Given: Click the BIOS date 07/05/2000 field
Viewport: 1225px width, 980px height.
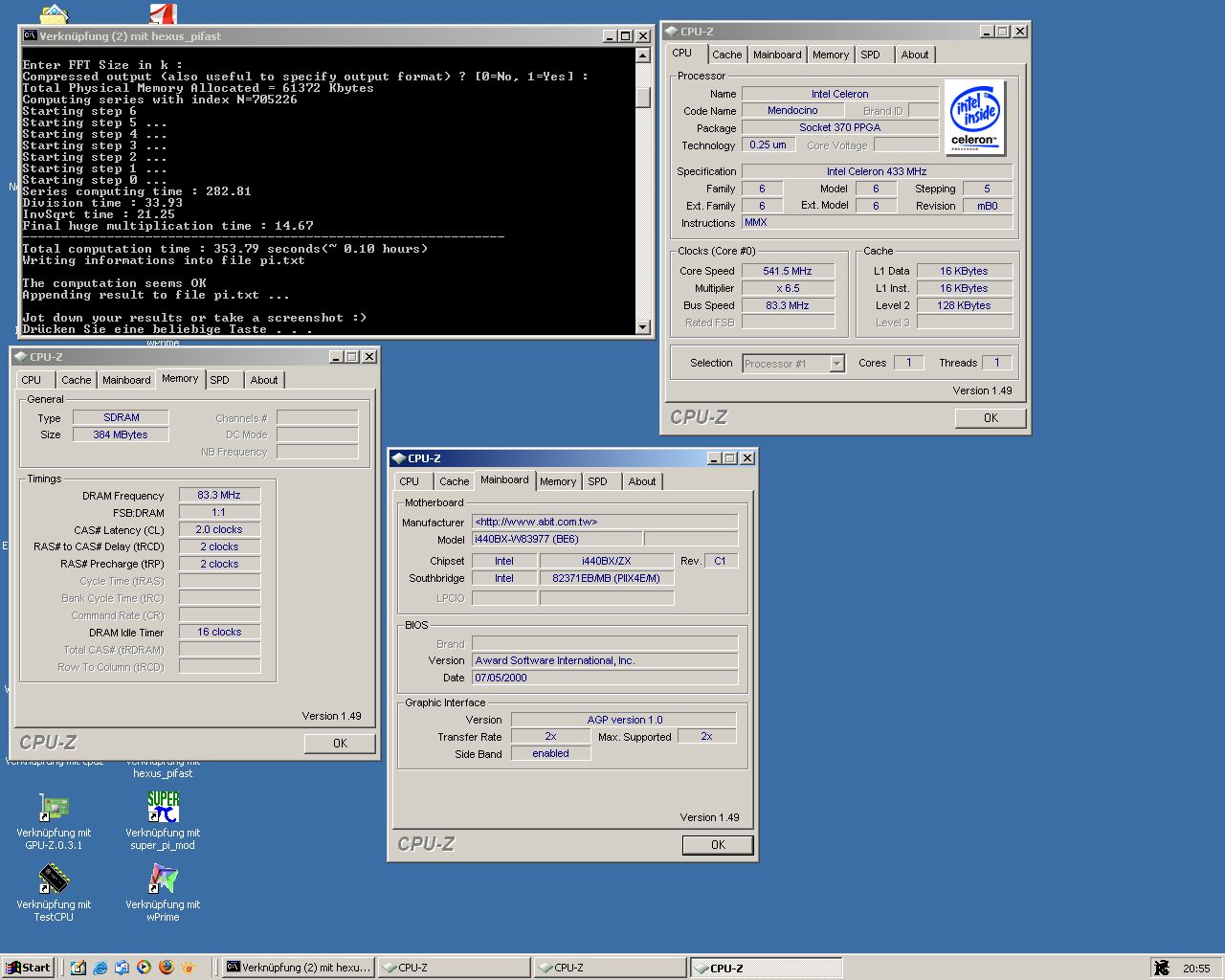Looking at the screenshot, I should (605, 679).
